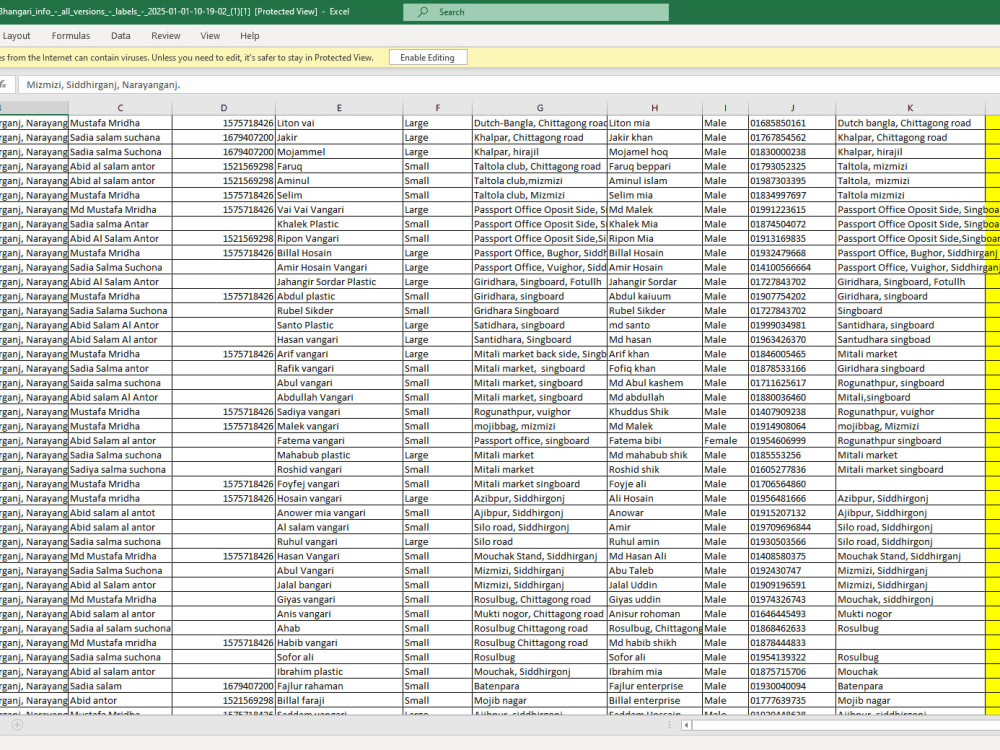Select the cell "Sadia salam suchana"
This screenshot has height=750, width=1000.
coord(120,137)
